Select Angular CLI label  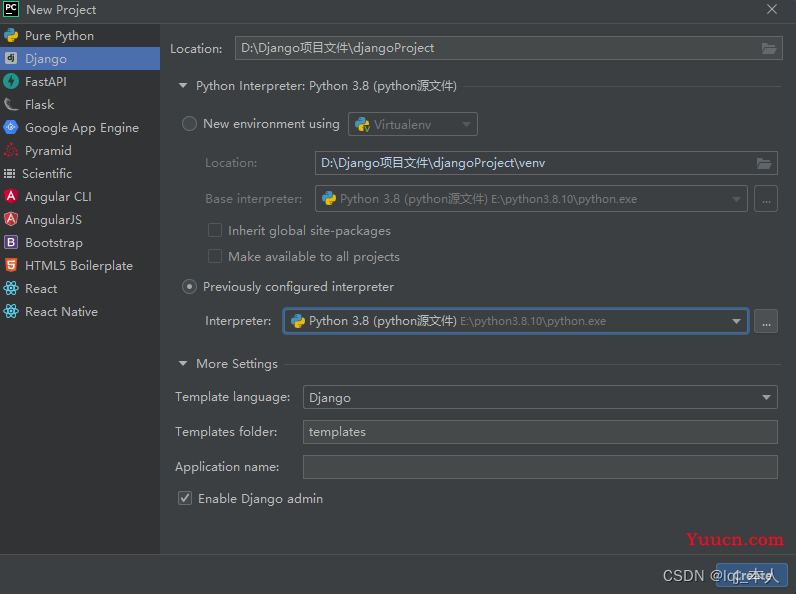pos(58,196)
